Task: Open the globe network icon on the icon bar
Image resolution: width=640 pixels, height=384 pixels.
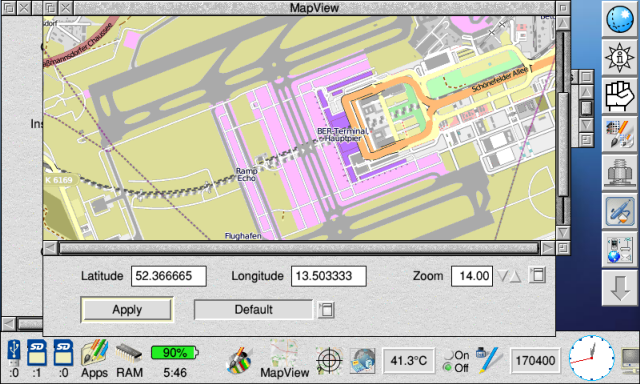Action: (x=362, y=361)
